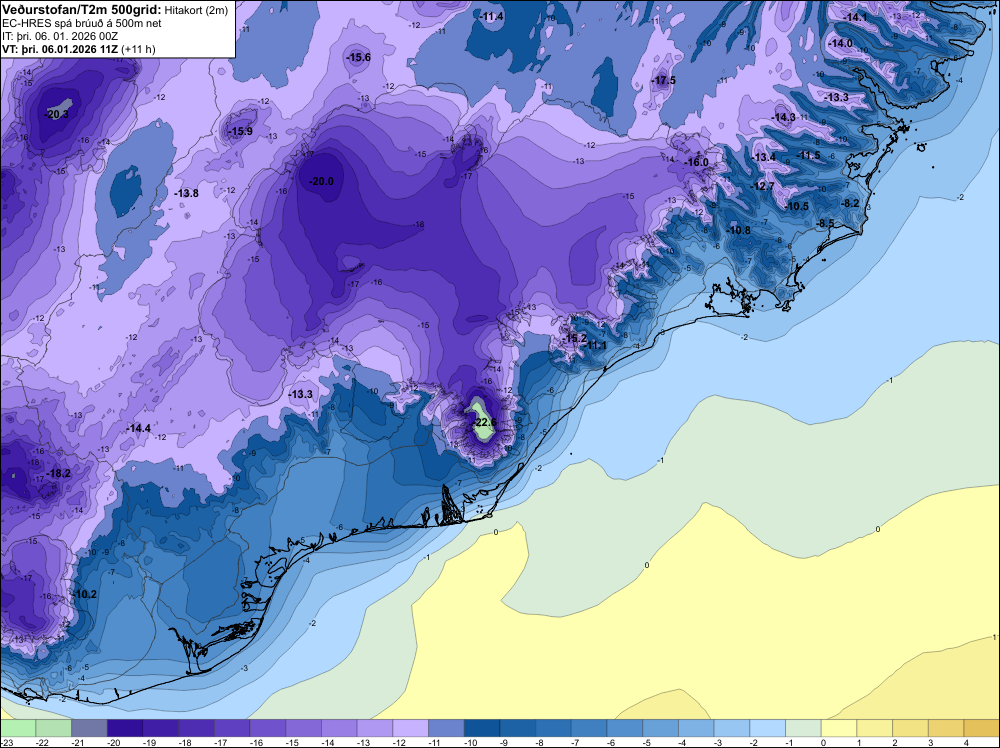
Task: Click the -20.0 temperature label
Action: click(x=321, y=181)
